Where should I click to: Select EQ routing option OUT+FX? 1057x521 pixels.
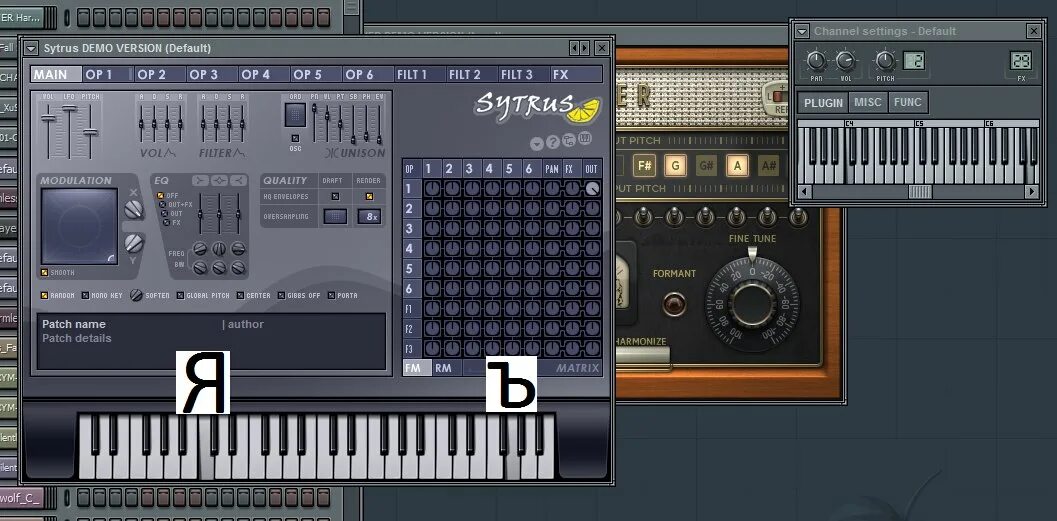tap(162, 204)
